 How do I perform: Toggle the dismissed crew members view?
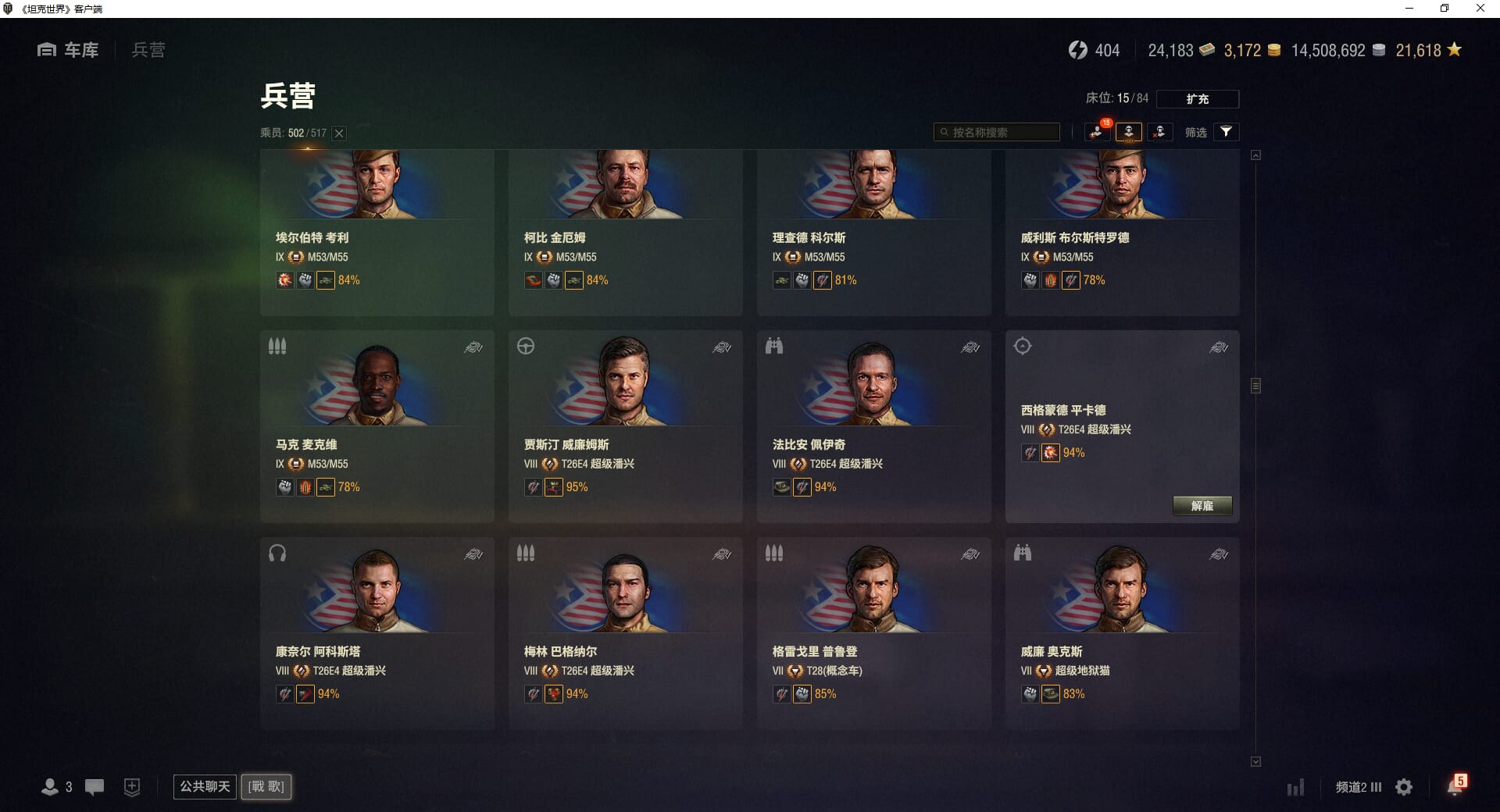click(1159, 132)
